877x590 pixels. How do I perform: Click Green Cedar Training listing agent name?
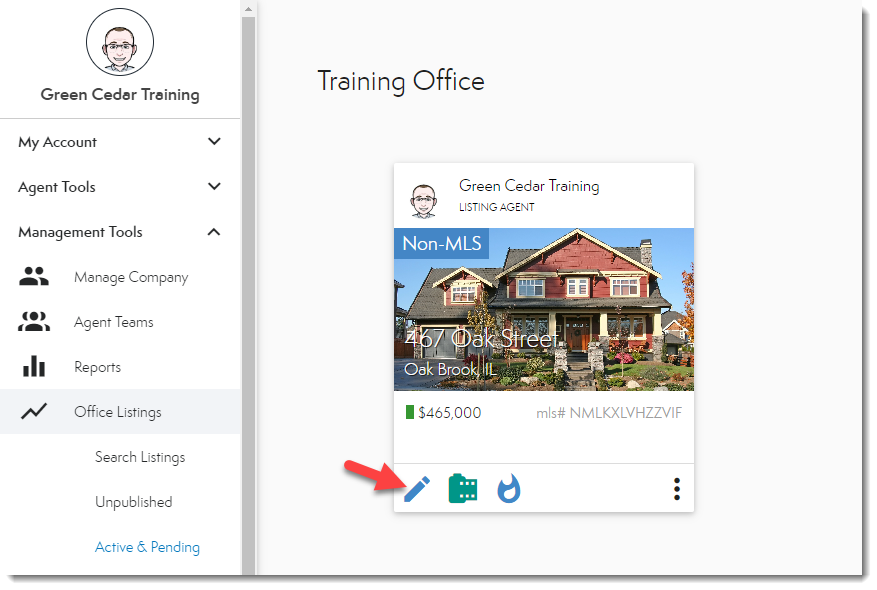coord(529,186)
